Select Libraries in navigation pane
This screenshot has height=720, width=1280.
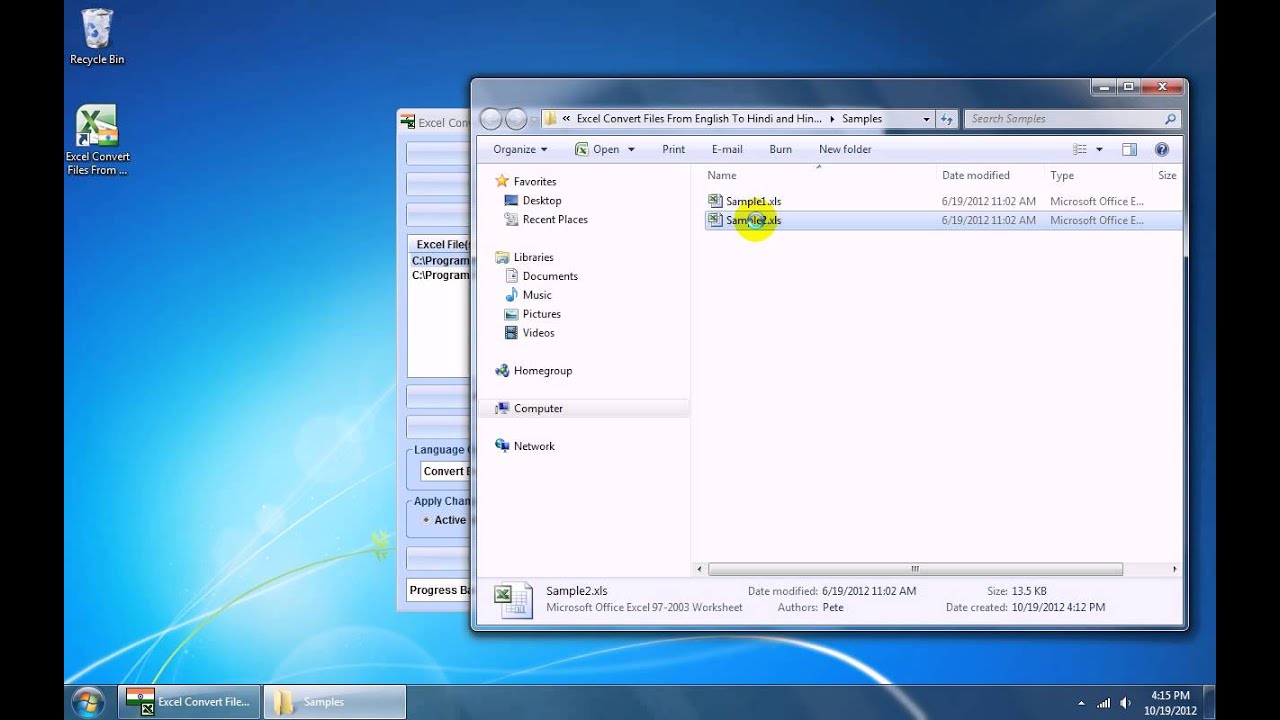[x=533, y=257]
